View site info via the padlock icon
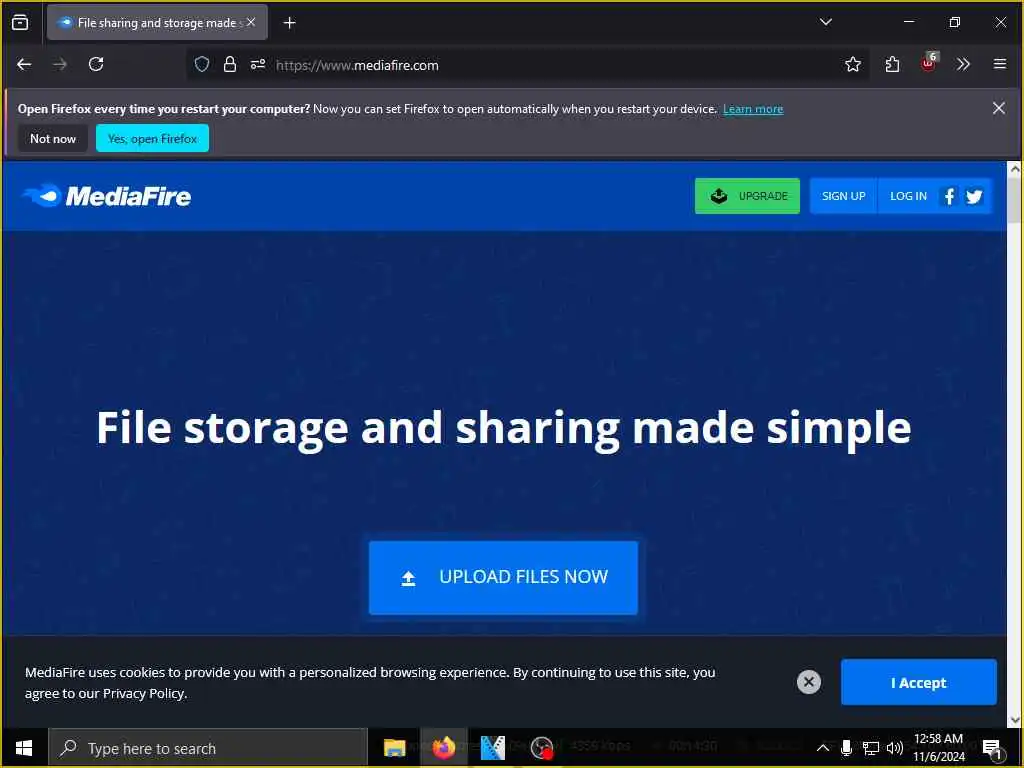Image resolution: width=1024 pixels, height=768 pixels. (229, 64)
